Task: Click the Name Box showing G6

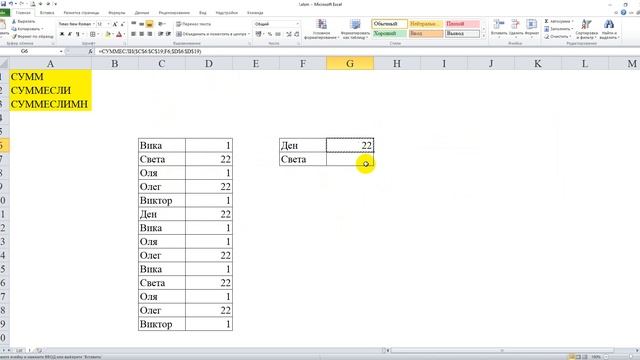Action: 31,51
